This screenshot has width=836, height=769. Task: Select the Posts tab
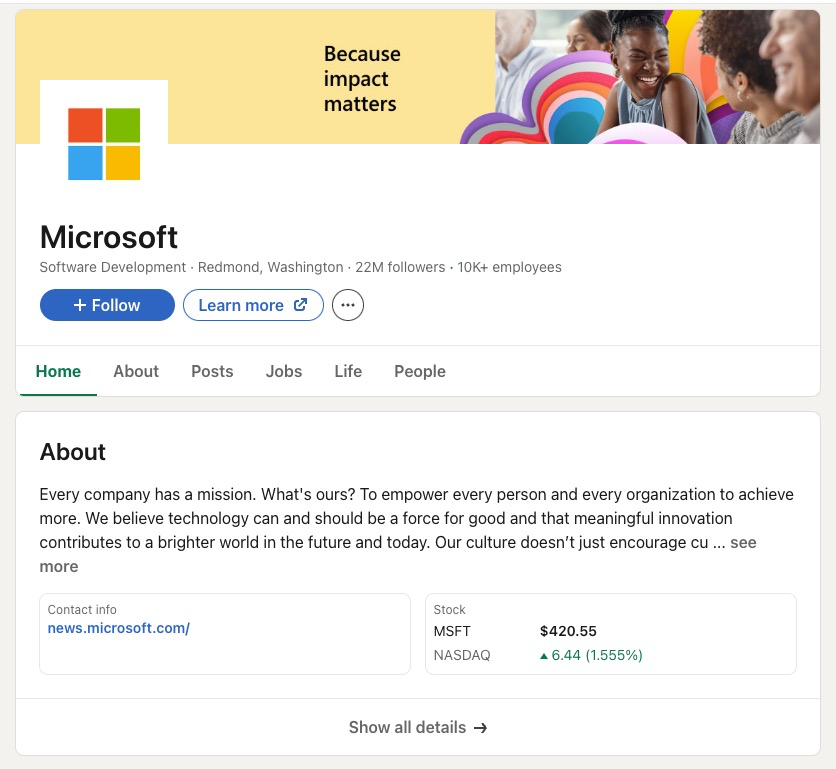[x=212, y=371]
